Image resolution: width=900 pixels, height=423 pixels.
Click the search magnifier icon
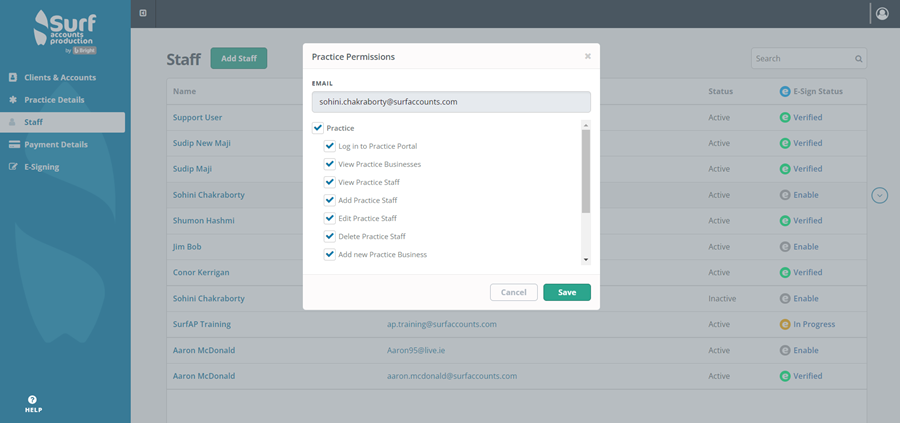pyautogui.click(x=858, y=59)
